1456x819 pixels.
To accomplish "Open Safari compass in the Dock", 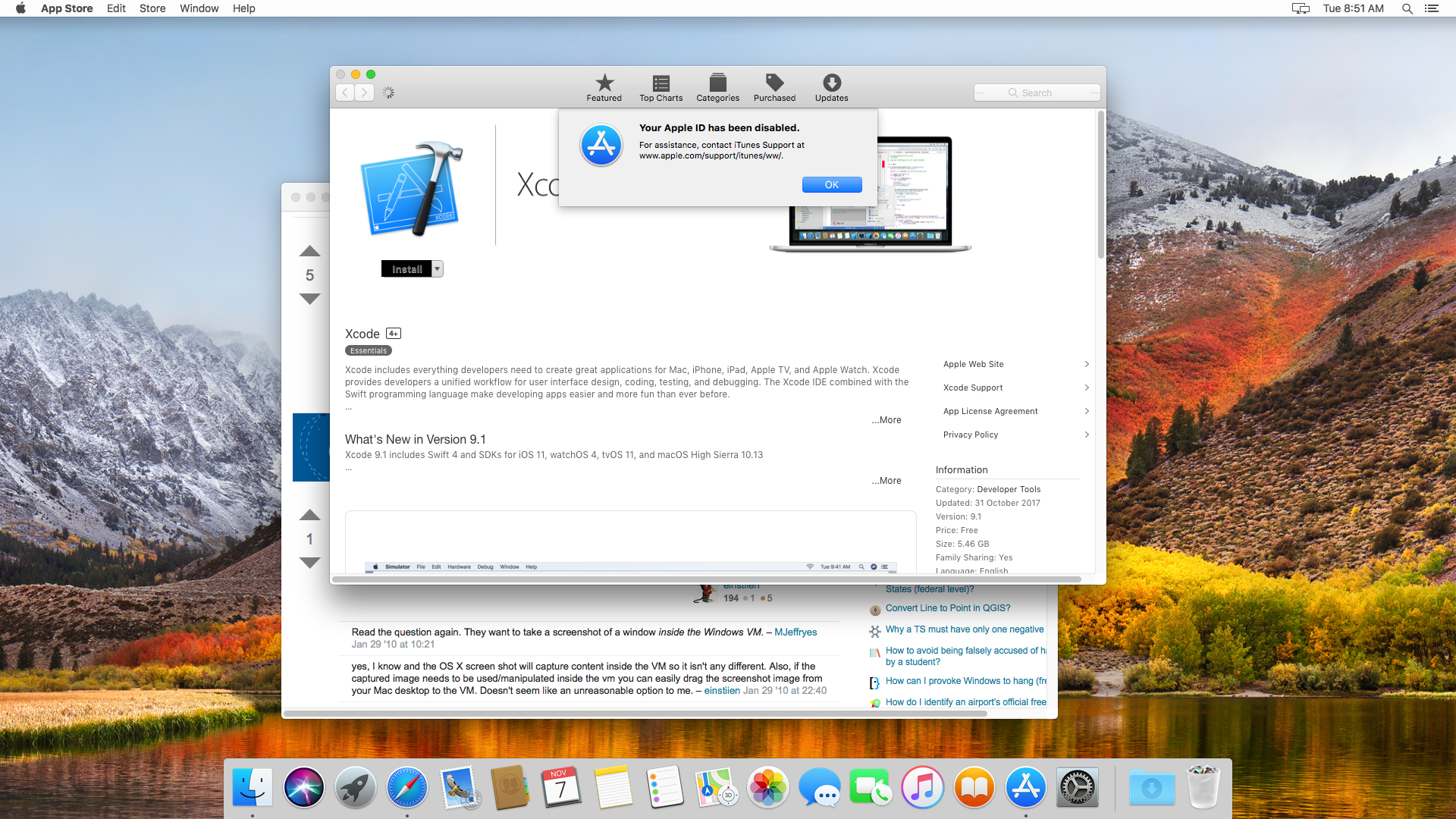I will pos(407,787).
